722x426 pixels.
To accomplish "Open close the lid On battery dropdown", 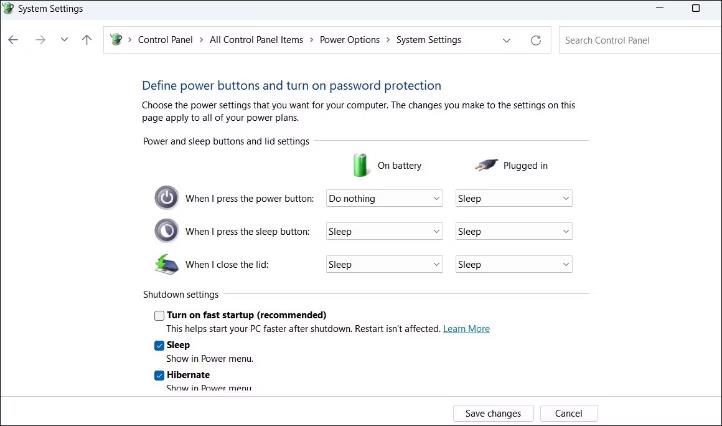I will pos(384,265).
